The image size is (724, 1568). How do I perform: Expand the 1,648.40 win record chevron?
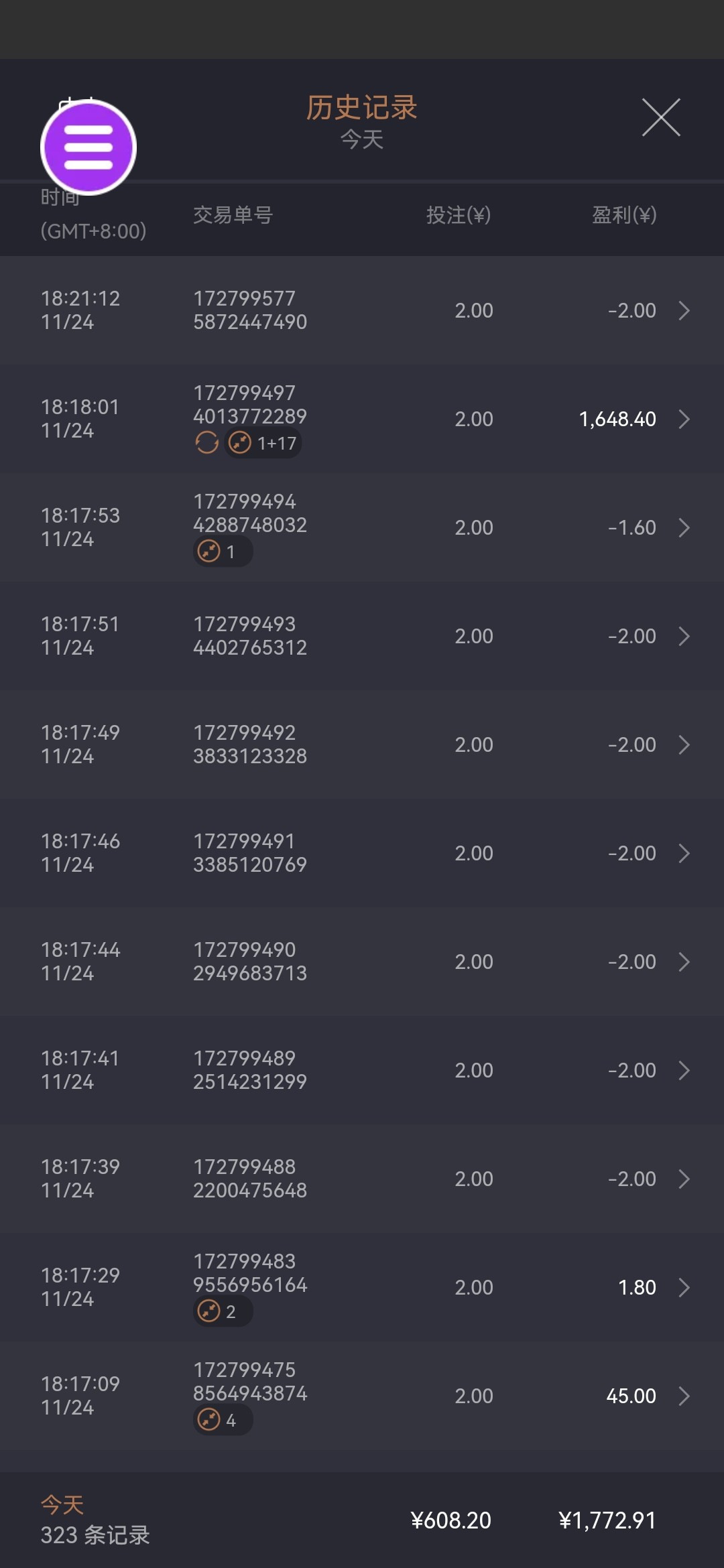(x=684, y=419)
